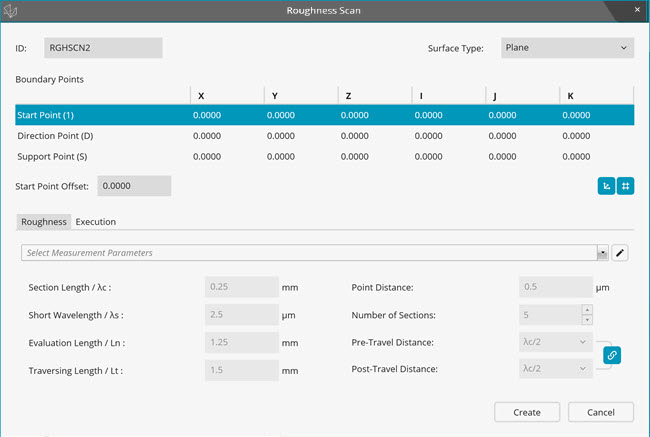This screenshot has width=650, height=437.
Task: Click the pencil edit parameters icon
Action: [x=621, y=253]
